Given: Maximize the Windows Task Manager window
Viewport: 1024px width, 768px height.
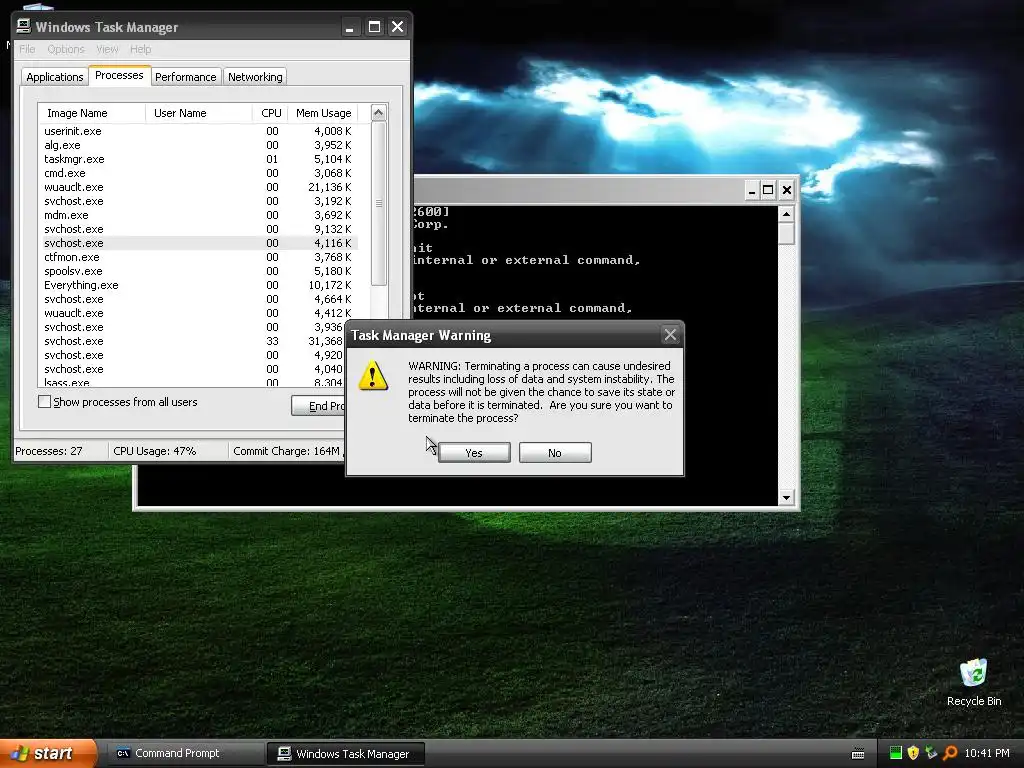Looking at the screenshot, I should click(x=374, y=27).
